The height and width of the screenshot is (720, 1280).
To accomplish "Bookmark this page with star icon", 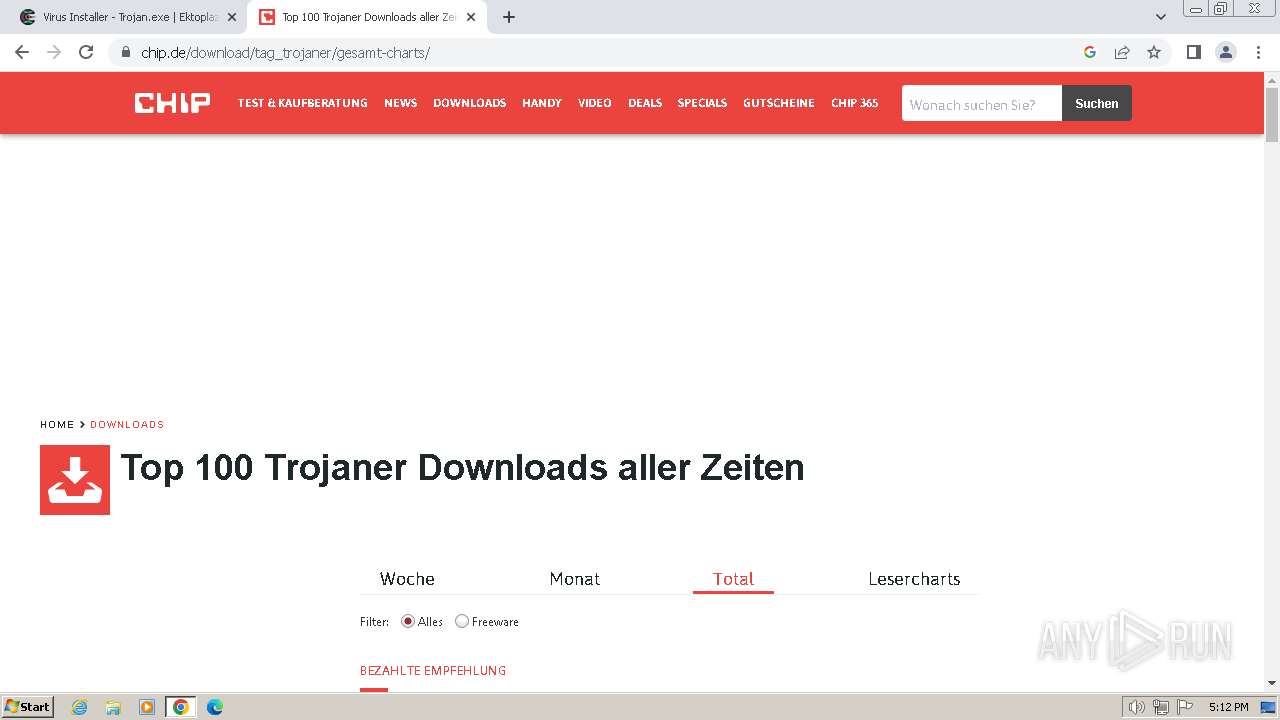I will pos(1154,52).
